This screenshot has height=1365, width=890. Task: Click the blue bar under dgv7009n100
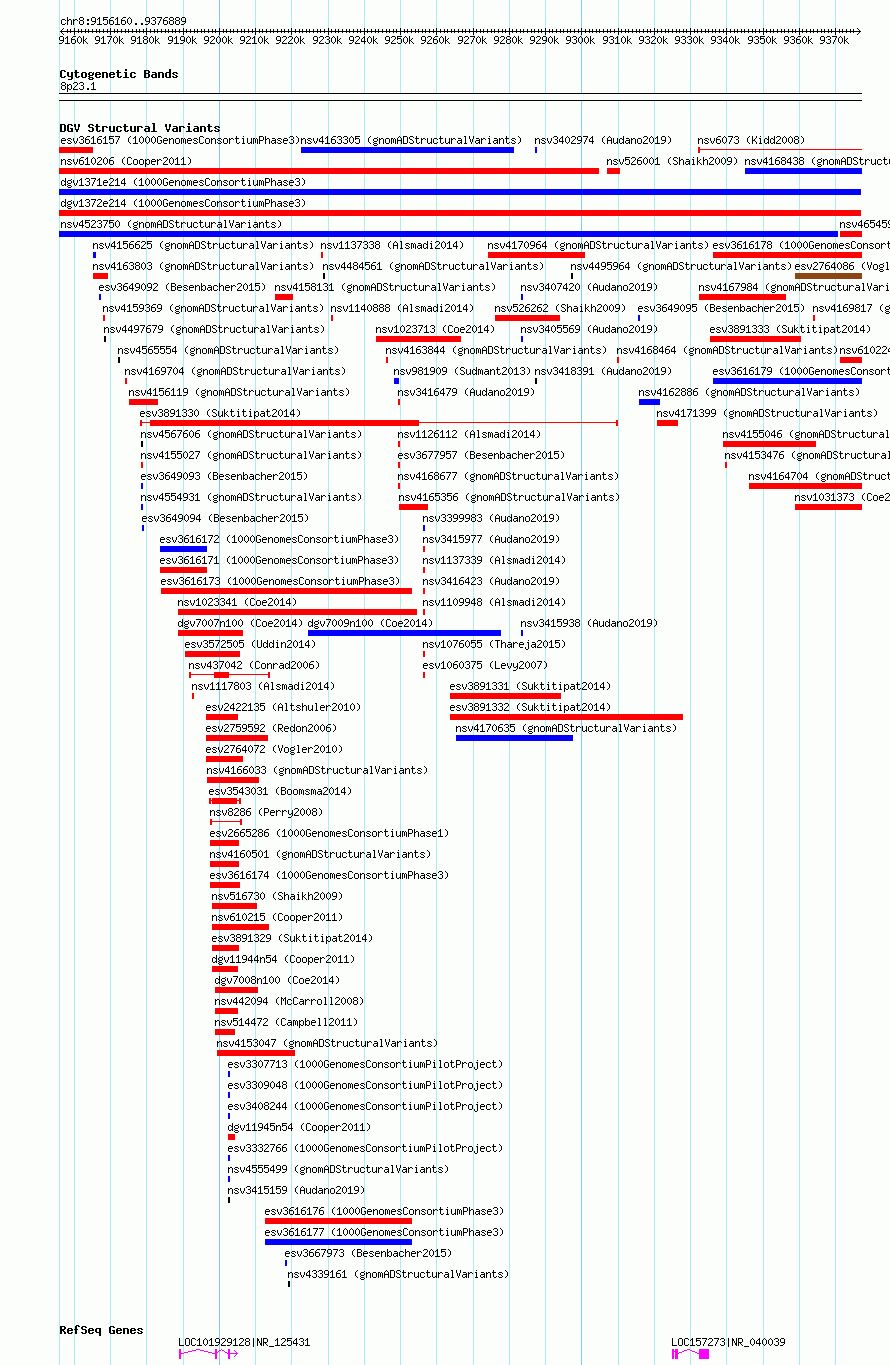[404, 633]
